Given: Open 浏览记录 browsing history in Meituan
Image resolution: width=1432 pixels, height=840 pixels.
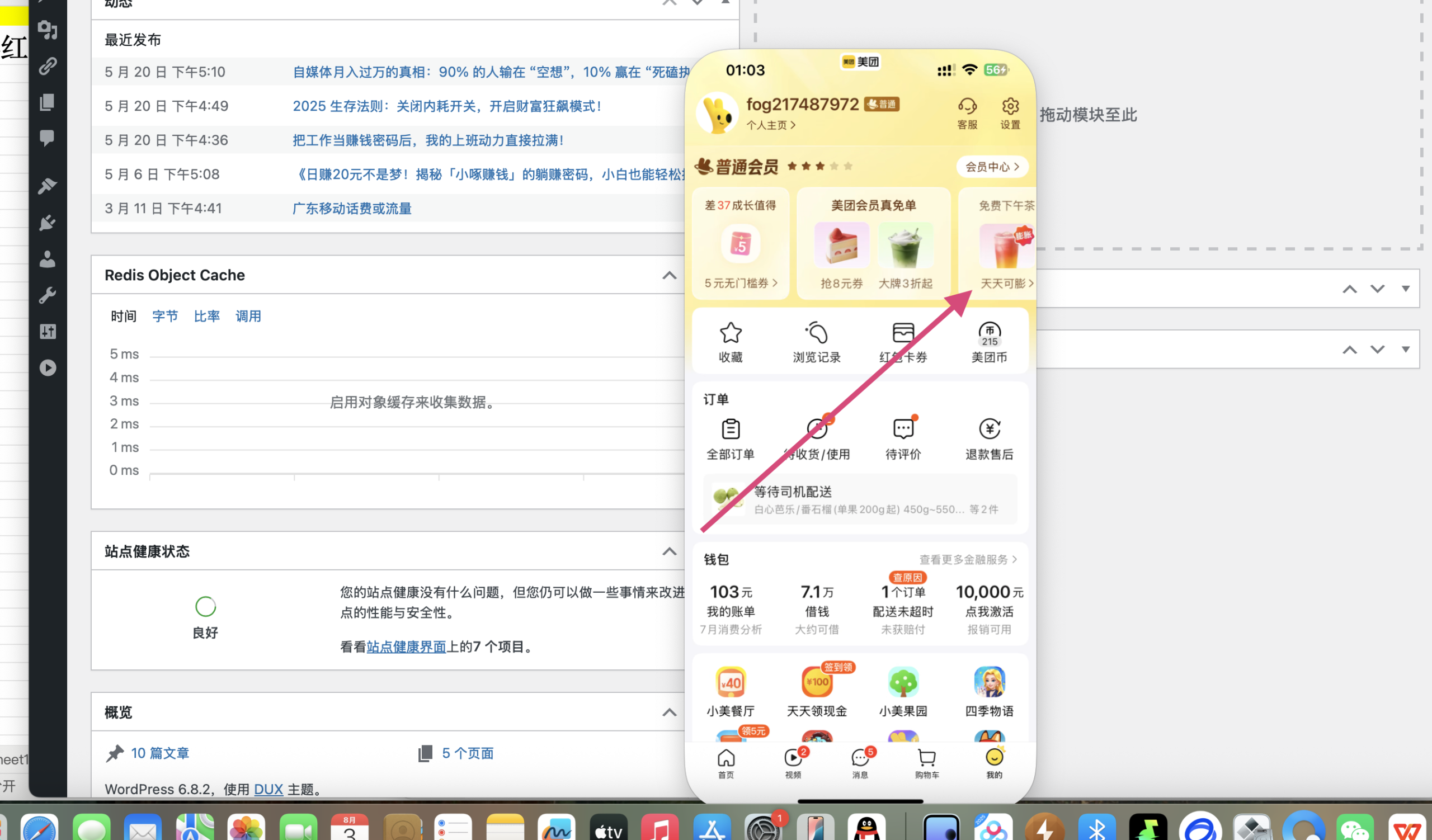Looking at the screenshot, I should point(817,342).
